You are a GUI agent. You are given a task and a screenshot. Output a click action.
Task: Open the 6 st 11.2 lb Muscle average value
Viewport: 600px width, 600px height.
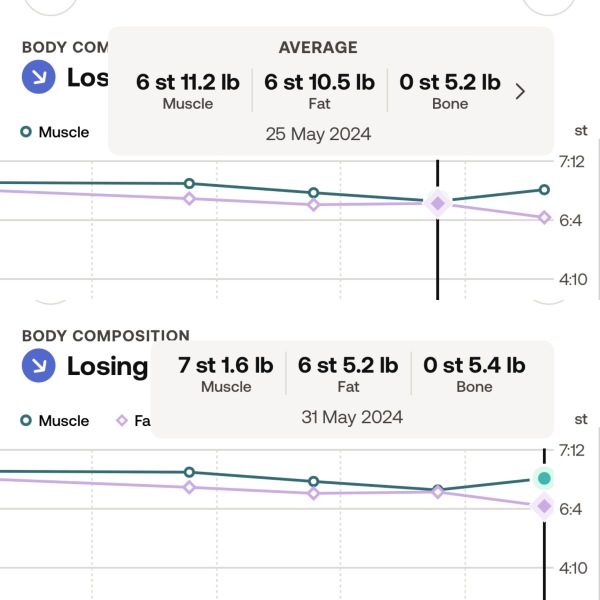(188, 90)
